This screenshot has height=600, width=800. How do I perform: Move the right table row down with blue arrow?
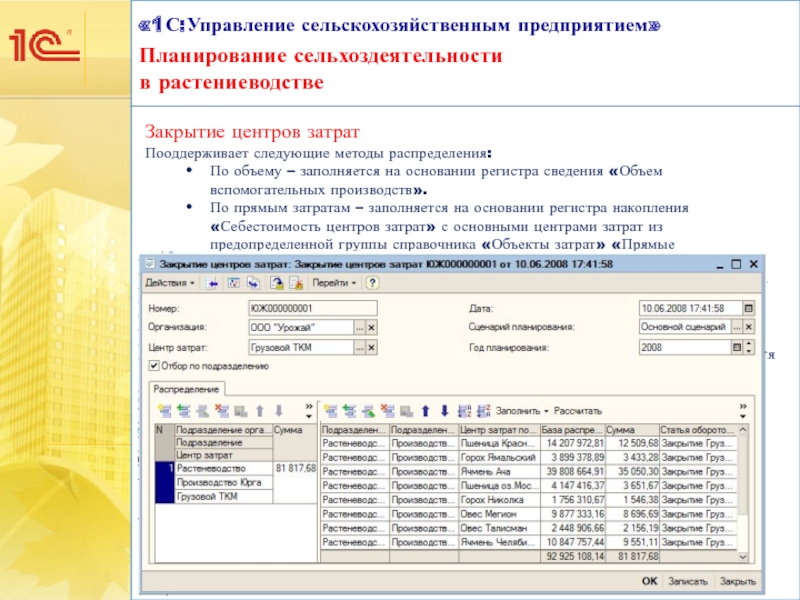click(444, 411)
